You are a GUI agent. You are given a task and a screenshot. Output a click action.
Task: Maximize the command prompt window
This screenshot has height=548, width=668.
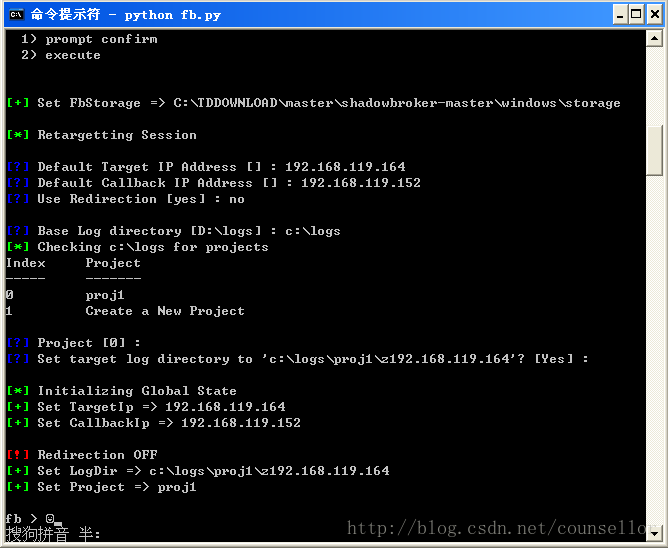coord(635,15)
